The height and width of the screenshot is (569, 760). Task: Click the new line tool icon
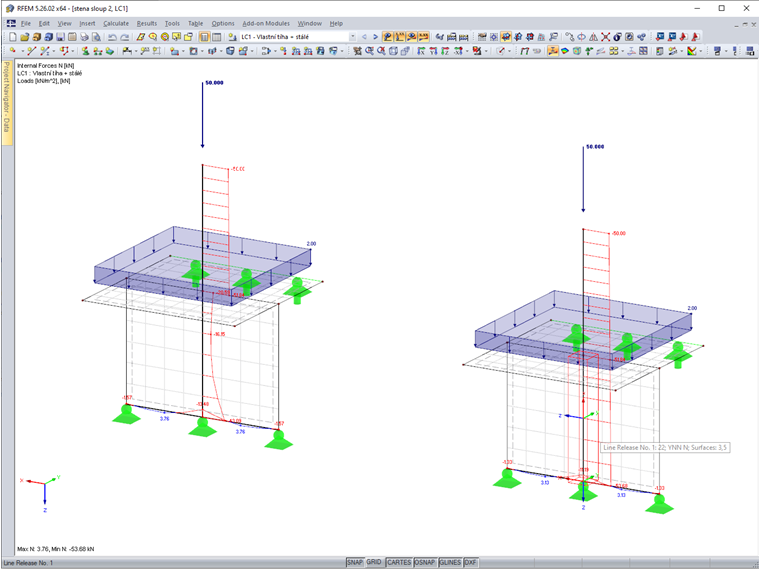click(x=32, y=51)
